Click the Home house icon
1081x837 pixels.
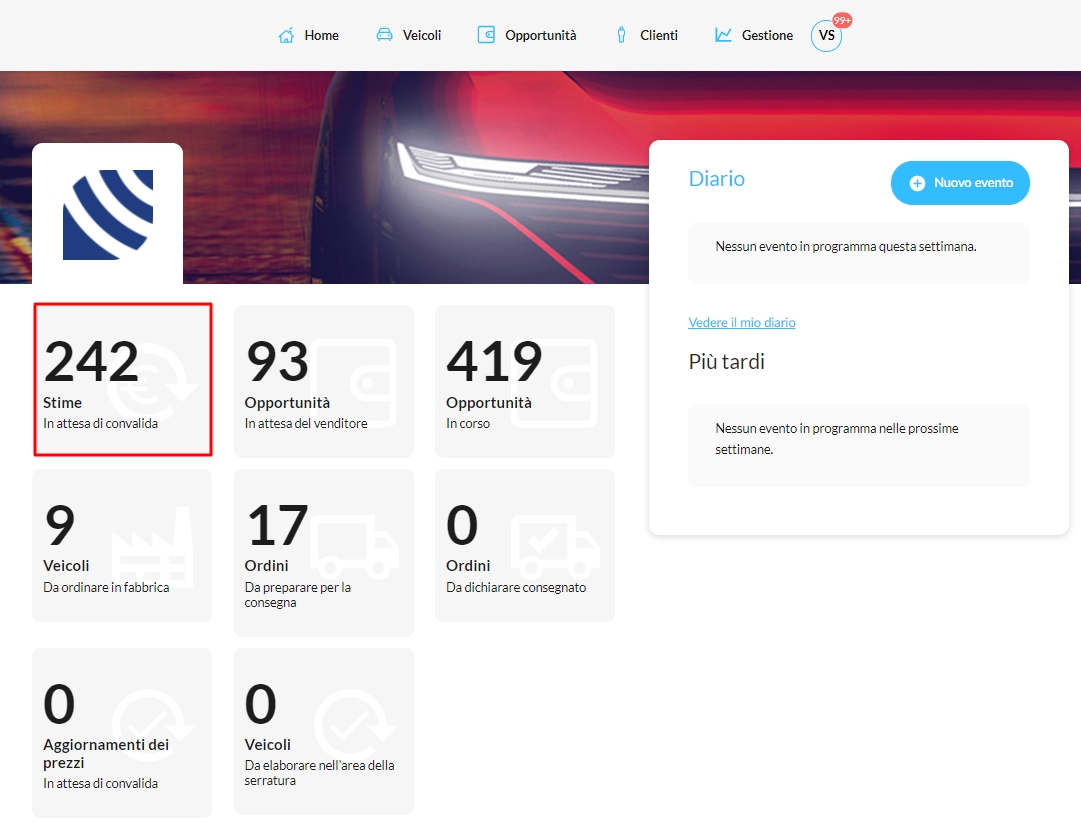pos(286,35)
